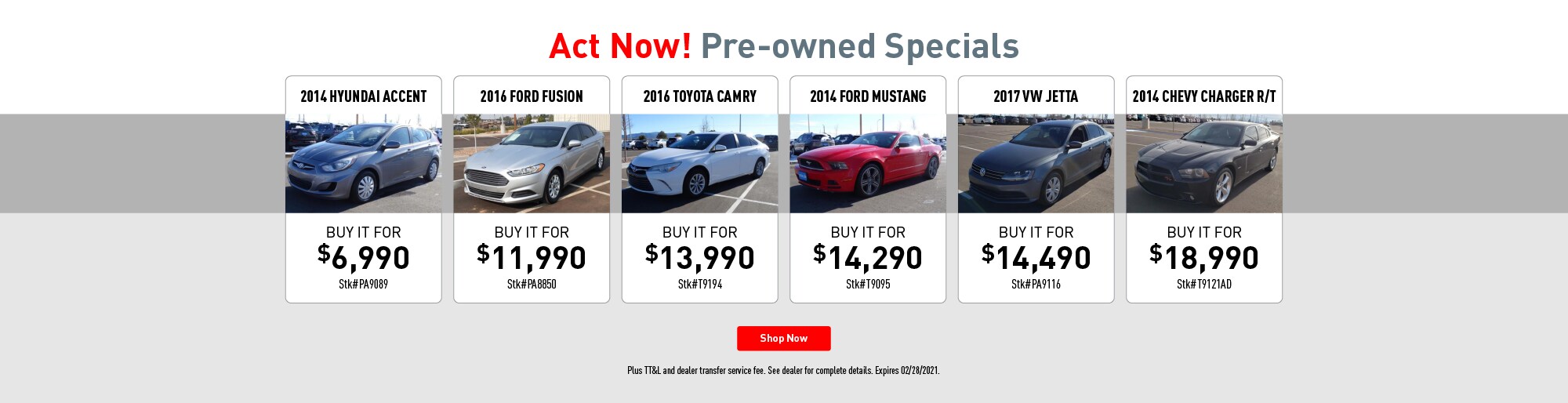Open the 2014 Chevy Charger R/T photo

(x=1204, y=164)
